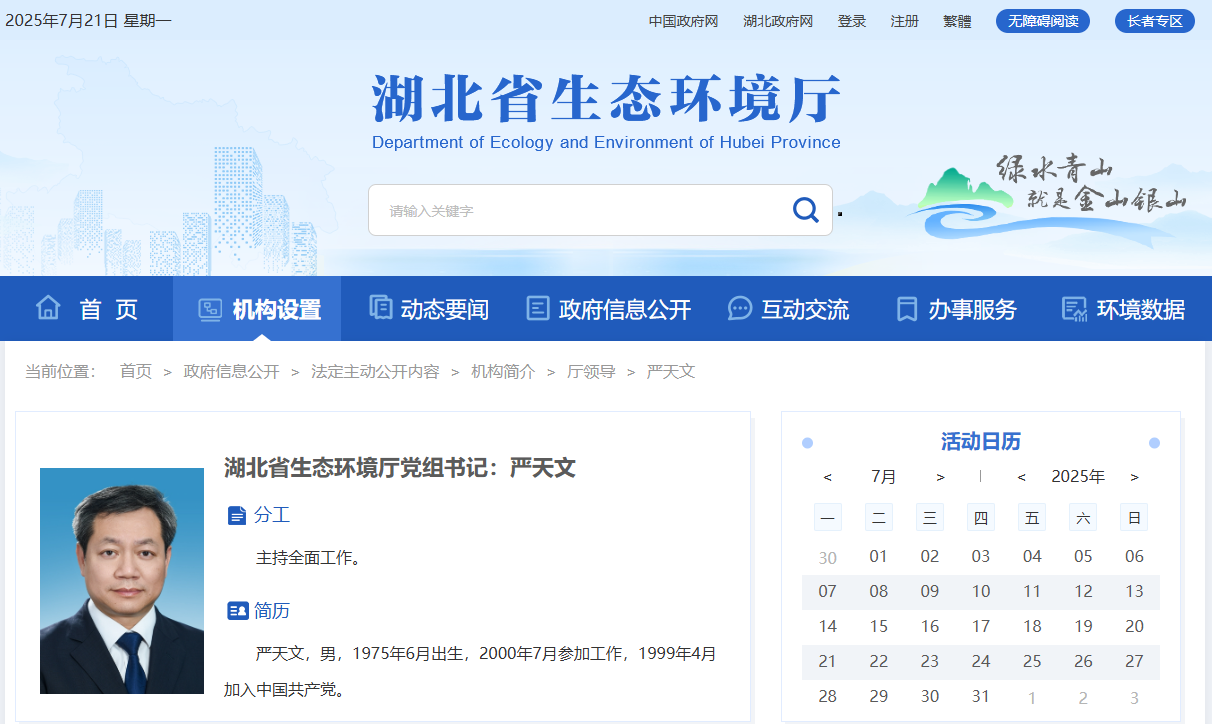This screenshot has width=1212, height=724.
Task: Click the 五 weekday header
Action: pos(1032,517)
